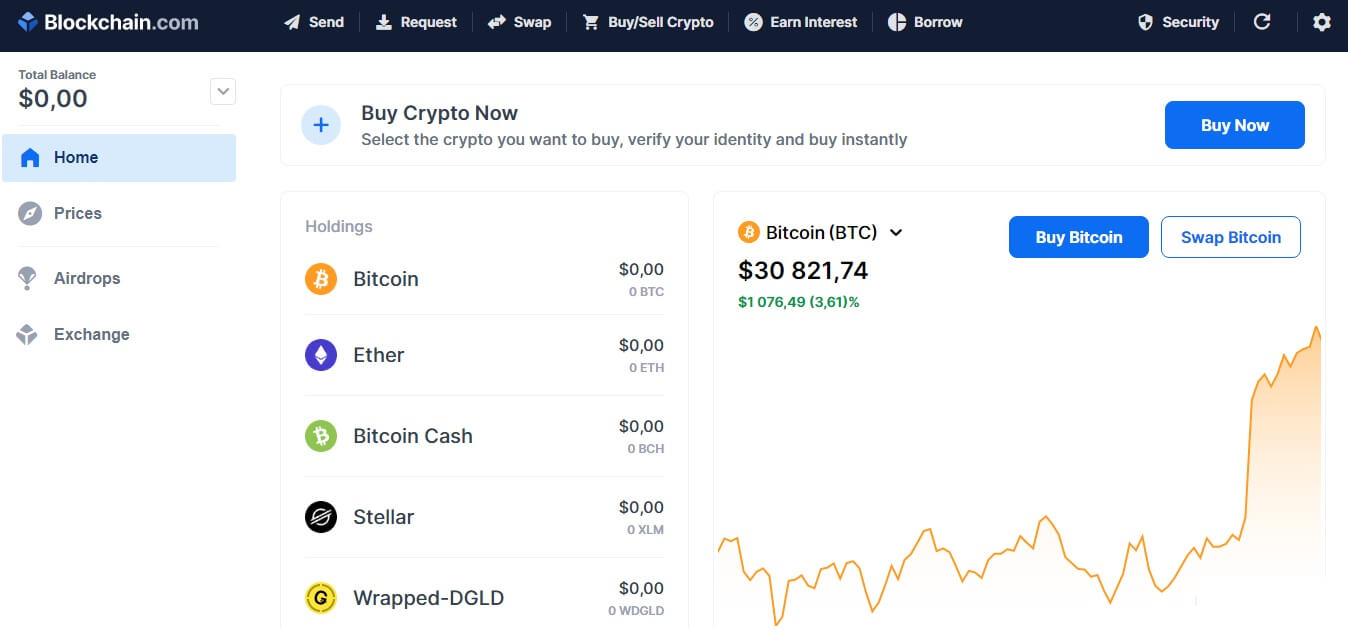The width and height of the screenshot is (1348, 634).
Task: Select the purple Ether icon in Holdings
Action: (321, 355)
